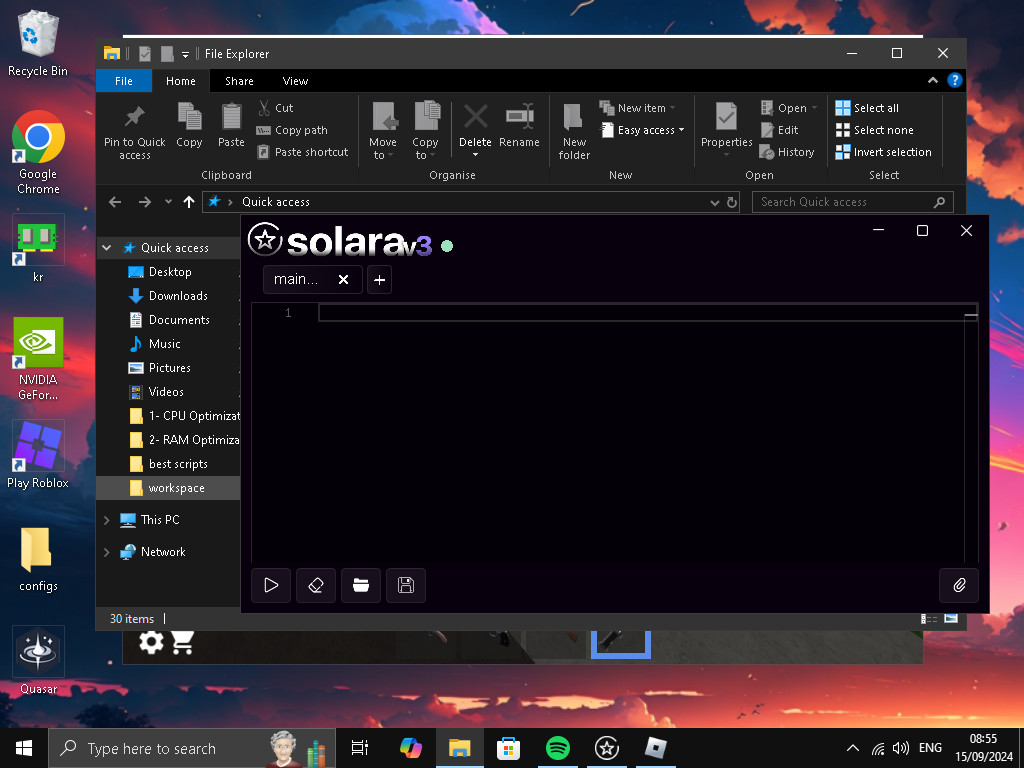Switch to the View ribbon tab

pyautogui.click(x=295, y=81)
